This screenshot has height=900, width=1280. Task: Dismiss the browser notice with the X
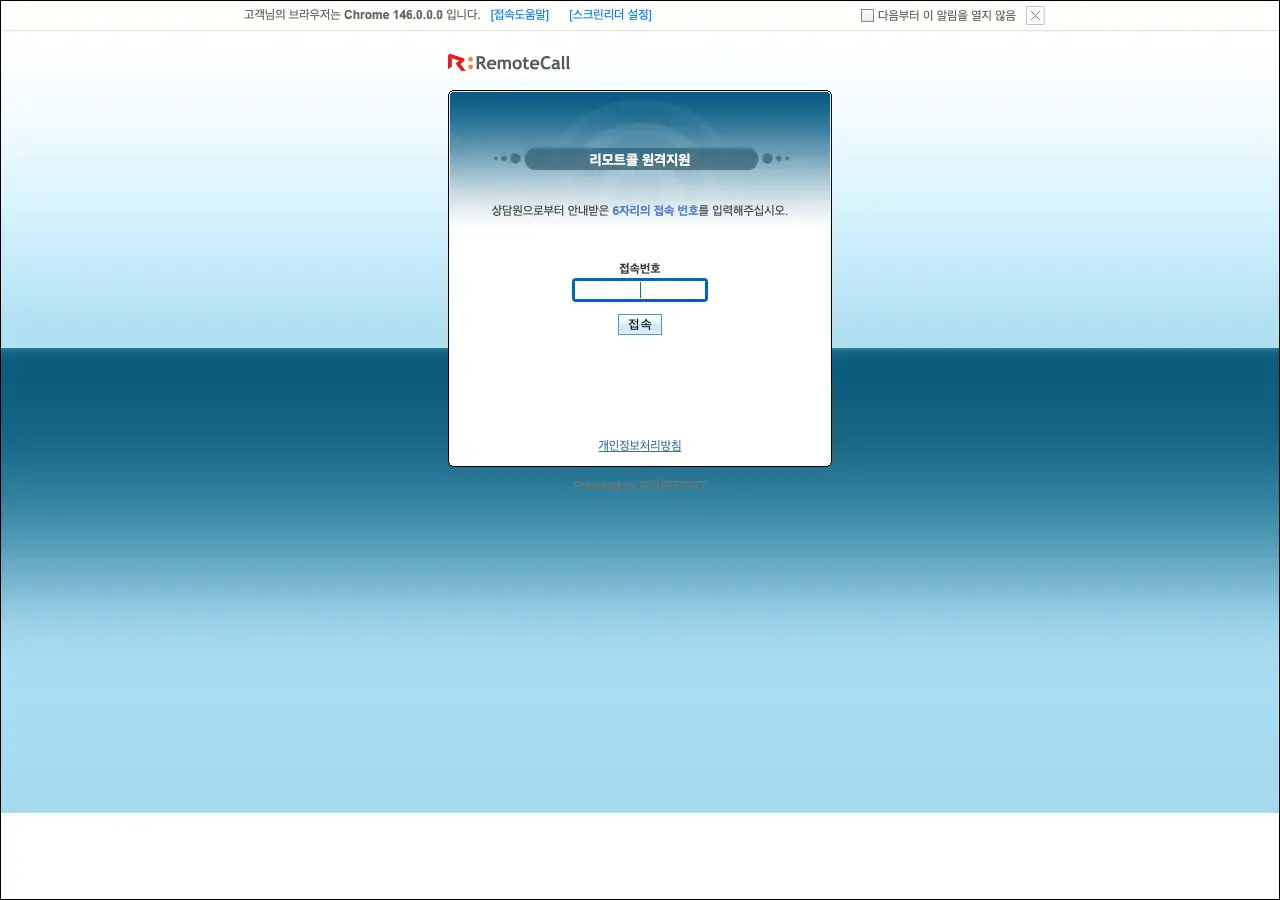point(1035,16)
